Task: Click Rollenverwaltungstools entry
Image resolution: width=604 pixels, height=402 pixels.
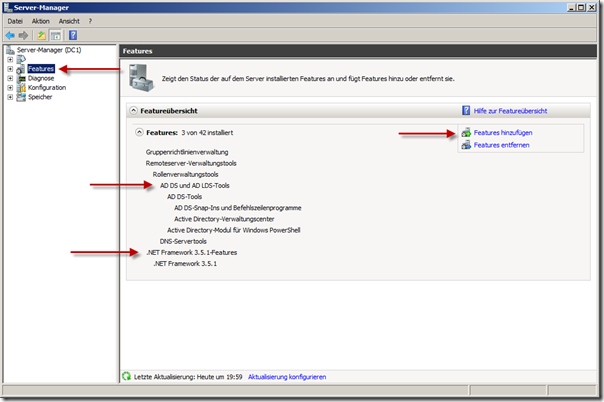Action: pos(185,174)
